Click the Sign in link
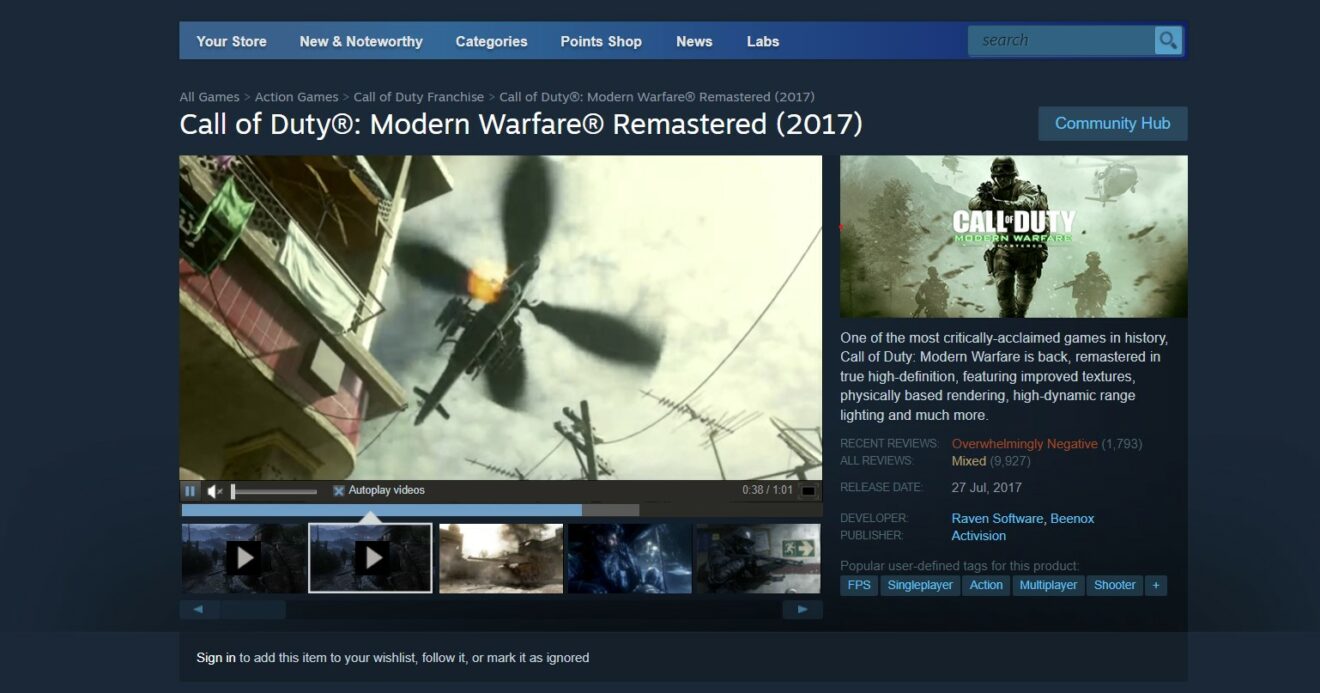This screenshot has height=693, width=1320. coord(215,657)
